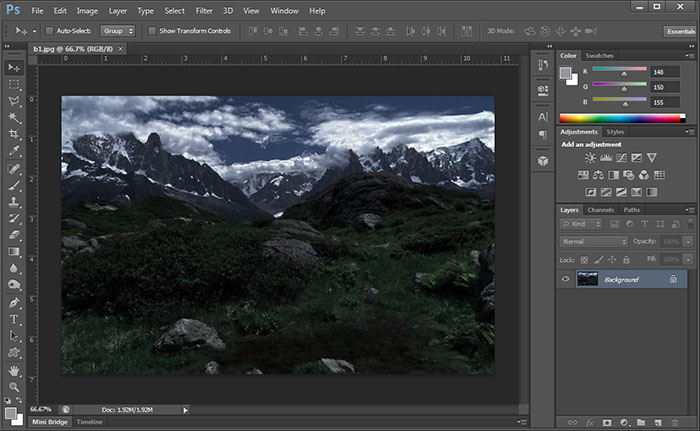The image size is (700, 431).
Task: Select the Crop tool
Action: (14, 135)
